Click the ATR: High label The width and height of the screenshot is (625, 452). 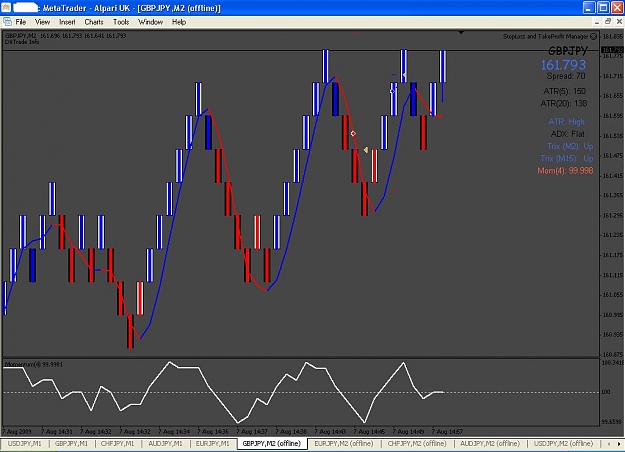point(566,122)
